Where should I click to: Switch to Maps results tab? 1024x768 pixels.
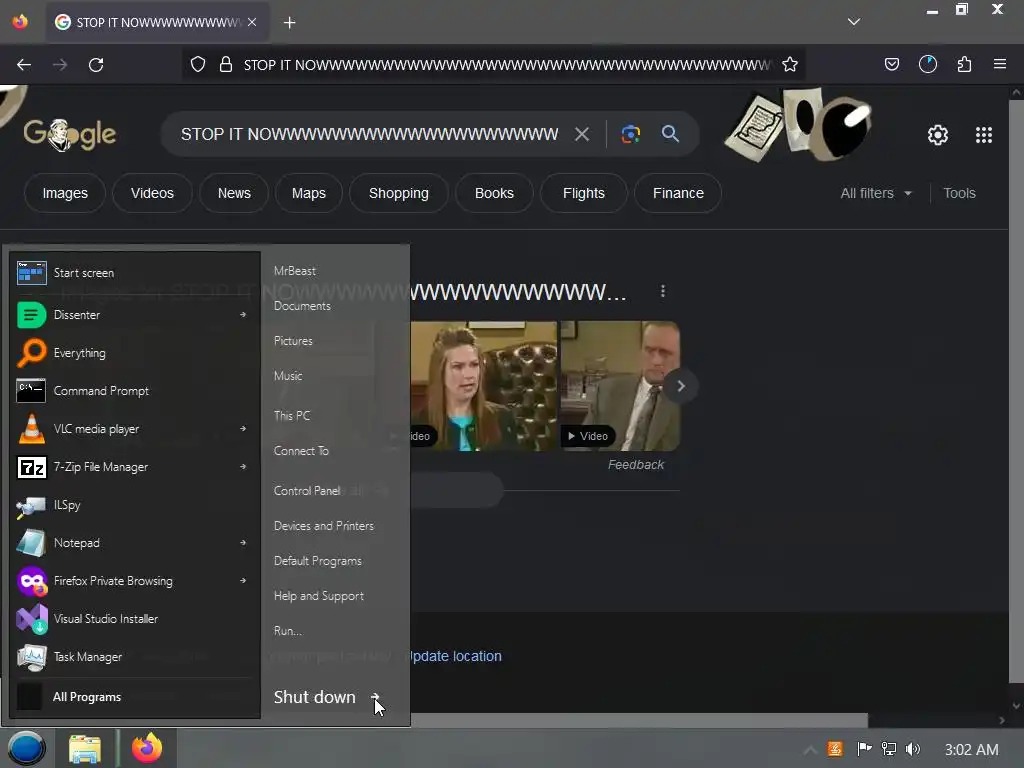[x=308, y=193]
